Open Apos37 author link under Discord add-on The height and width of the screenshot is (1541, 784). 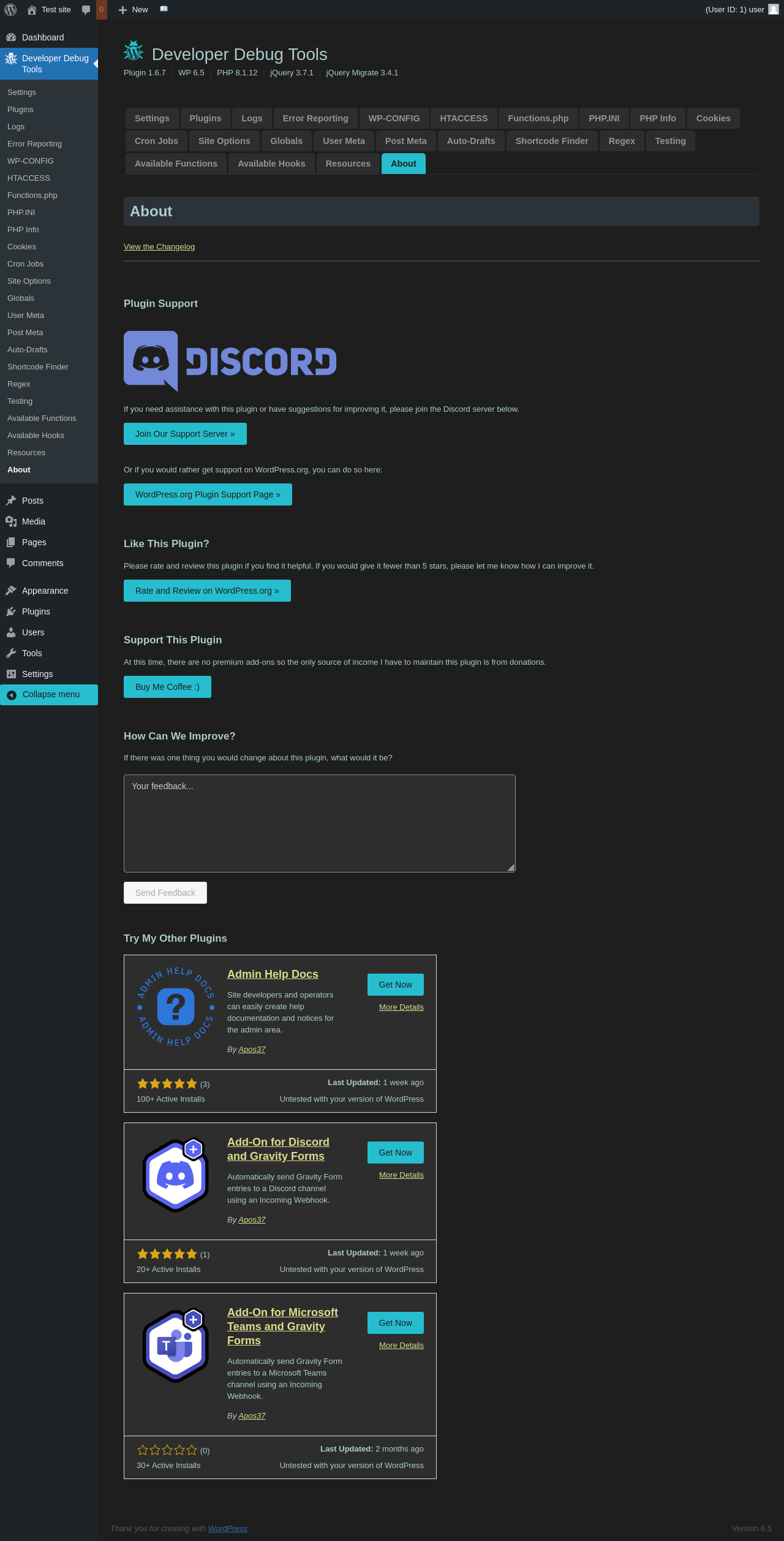point(252,1220)
